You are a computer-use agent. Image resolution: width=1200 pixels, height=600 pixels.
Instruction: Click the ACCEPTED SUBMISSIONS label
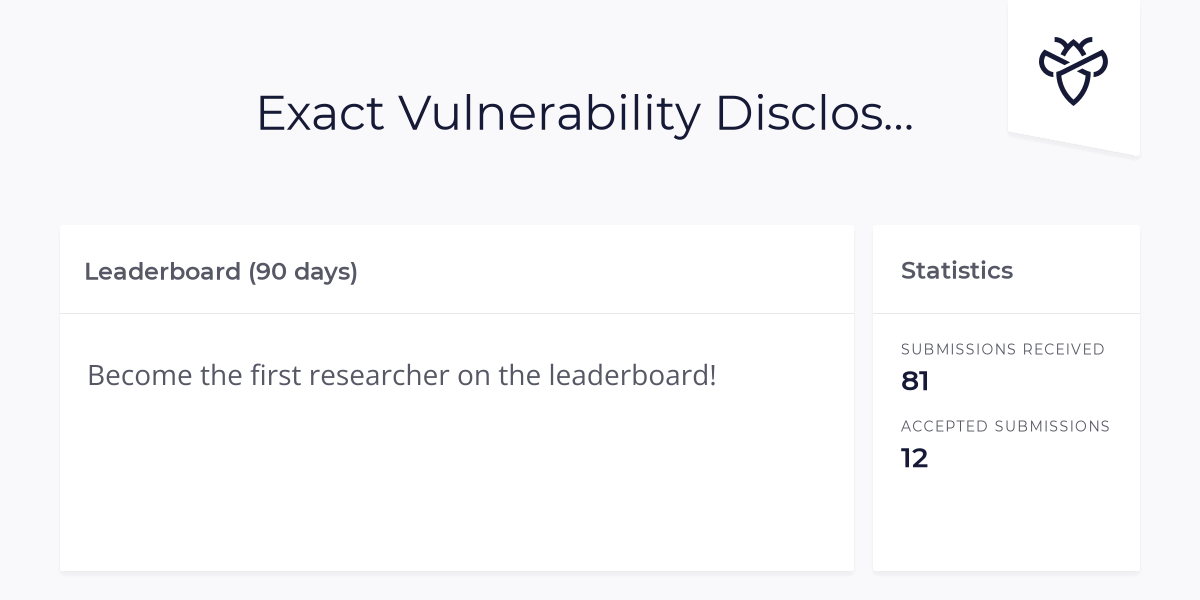1006,426
